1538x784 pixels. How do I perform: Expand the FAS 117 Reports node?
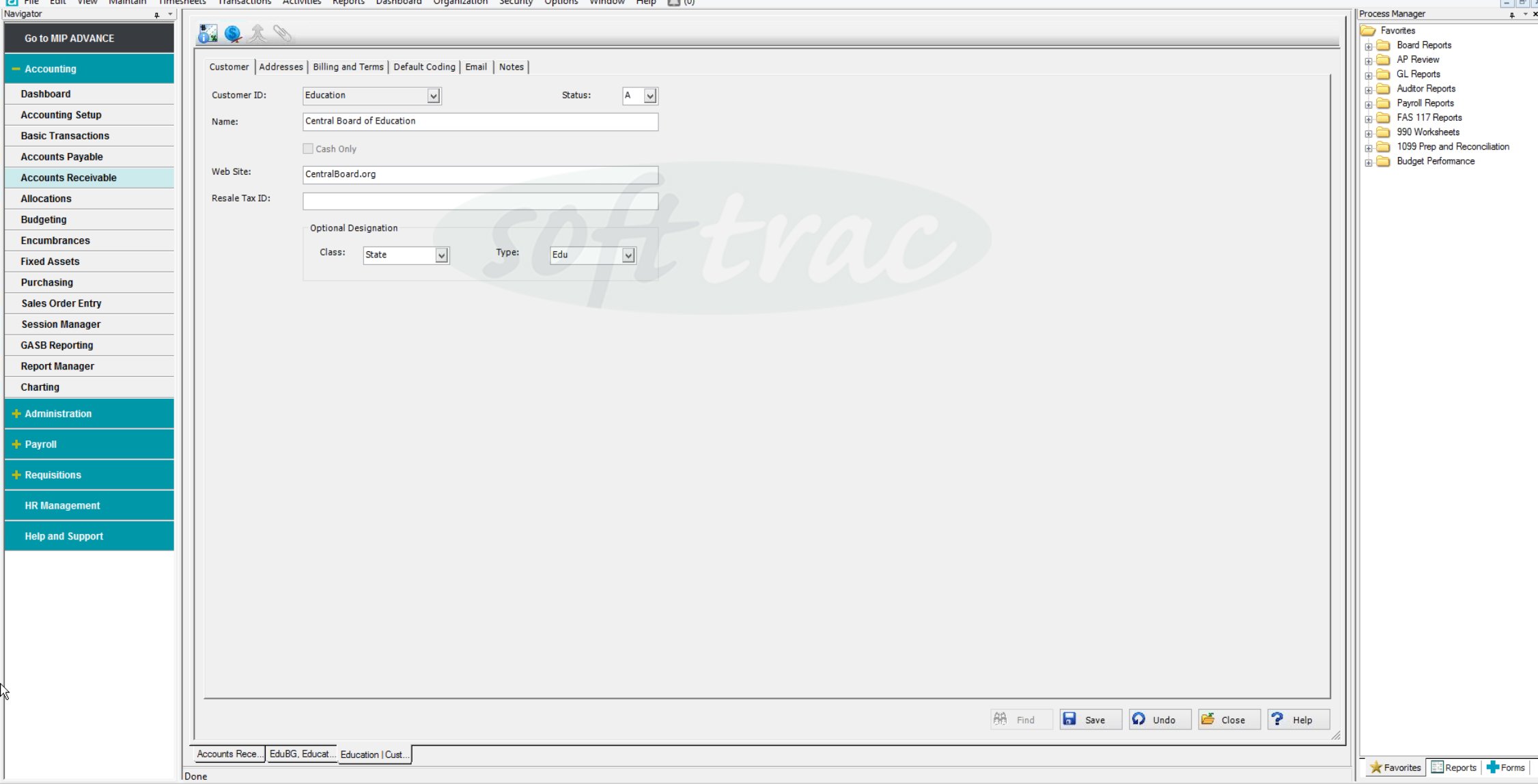pyautogui.click(x=1368, y=119)
